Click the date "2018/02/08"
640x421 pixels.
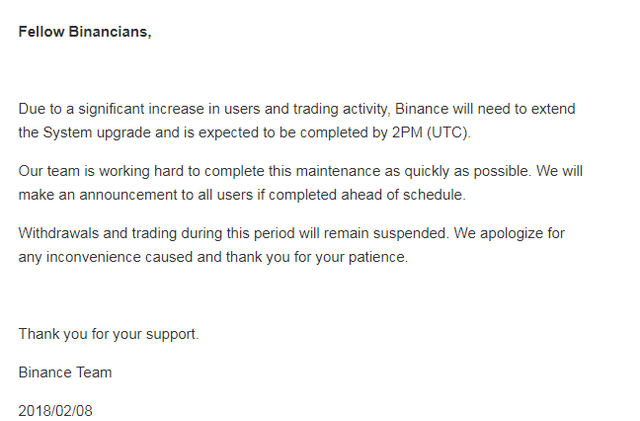(55, 410)
